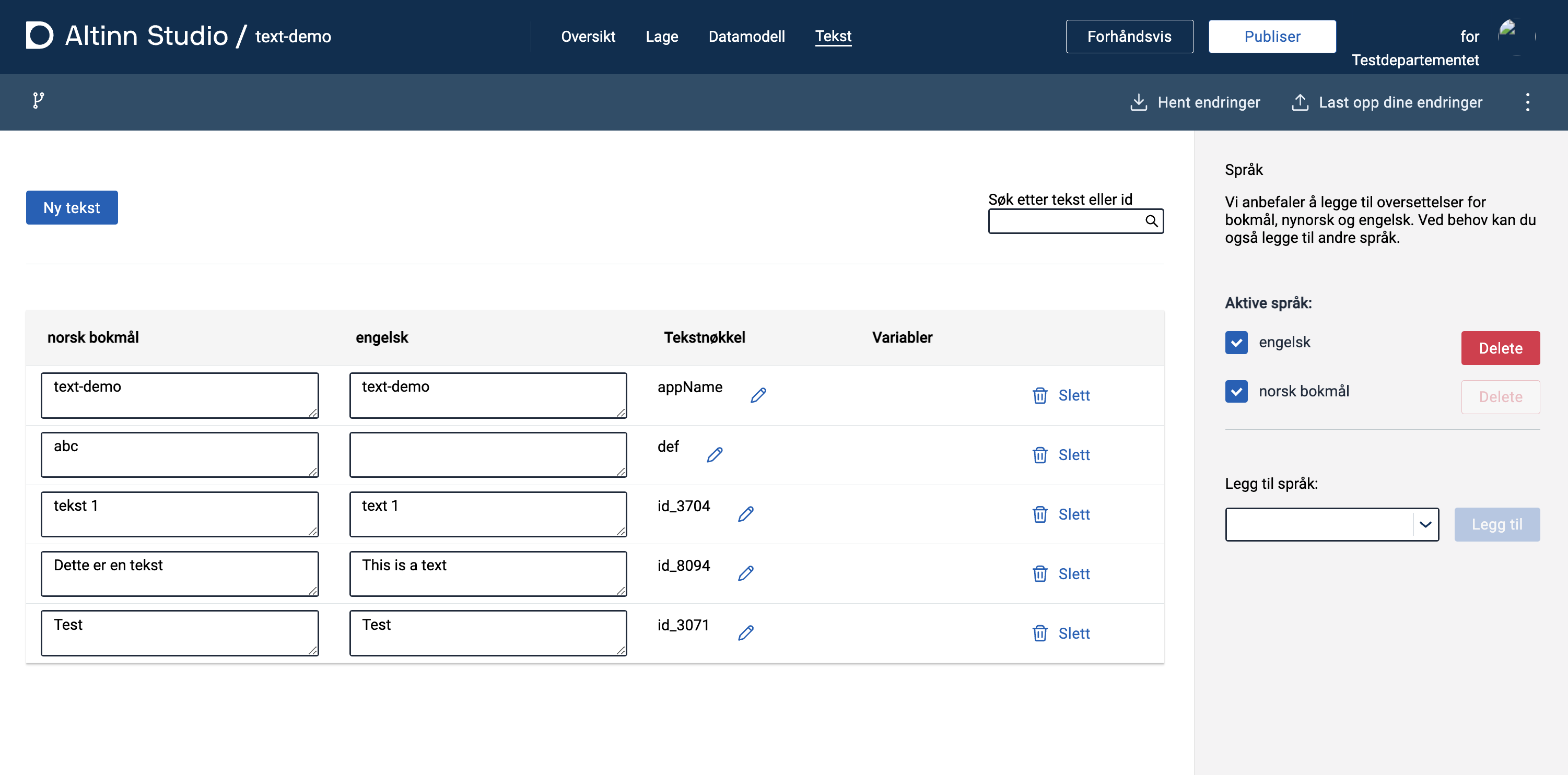Click the branch icon in the sub-header
The width and height of the screenshot is (1568, 775).
click(x=38, y=100)
